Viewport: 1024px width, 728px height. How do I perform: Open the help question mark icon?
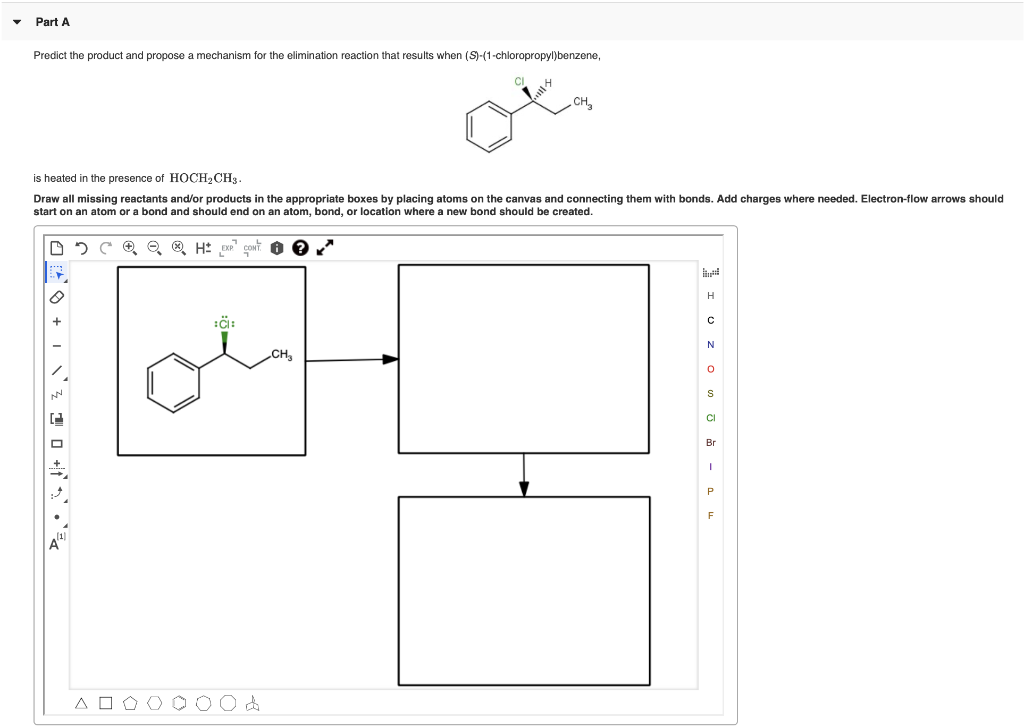[300, 247]
